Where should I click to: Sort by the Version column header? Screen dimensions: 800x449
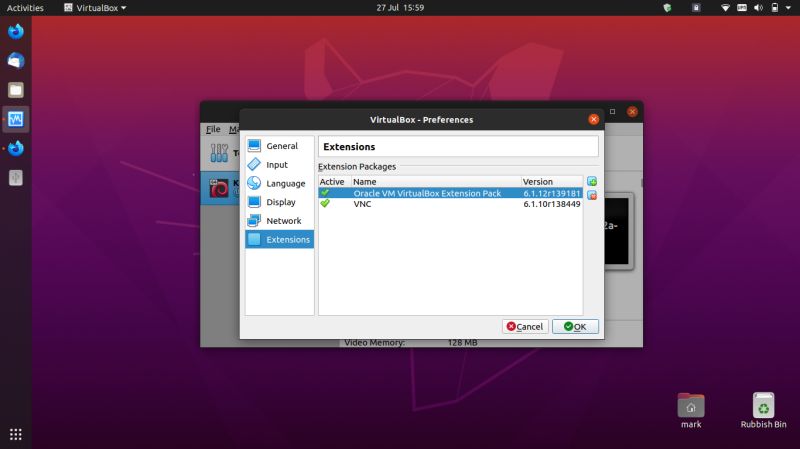coord(552,182)
